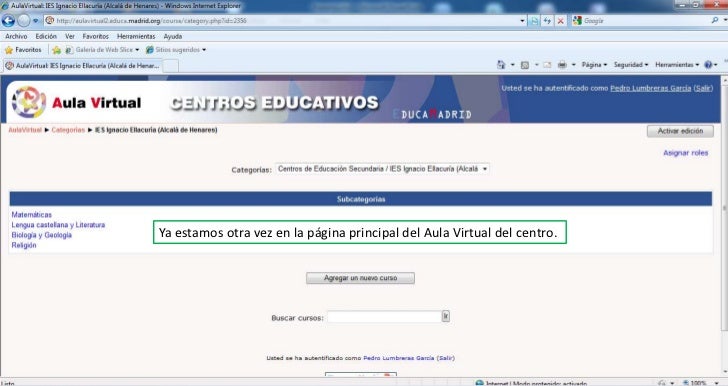Open the Seguridad dropdown menu
728x386 pixels.
pyautogui.click(x=631, y=65)
